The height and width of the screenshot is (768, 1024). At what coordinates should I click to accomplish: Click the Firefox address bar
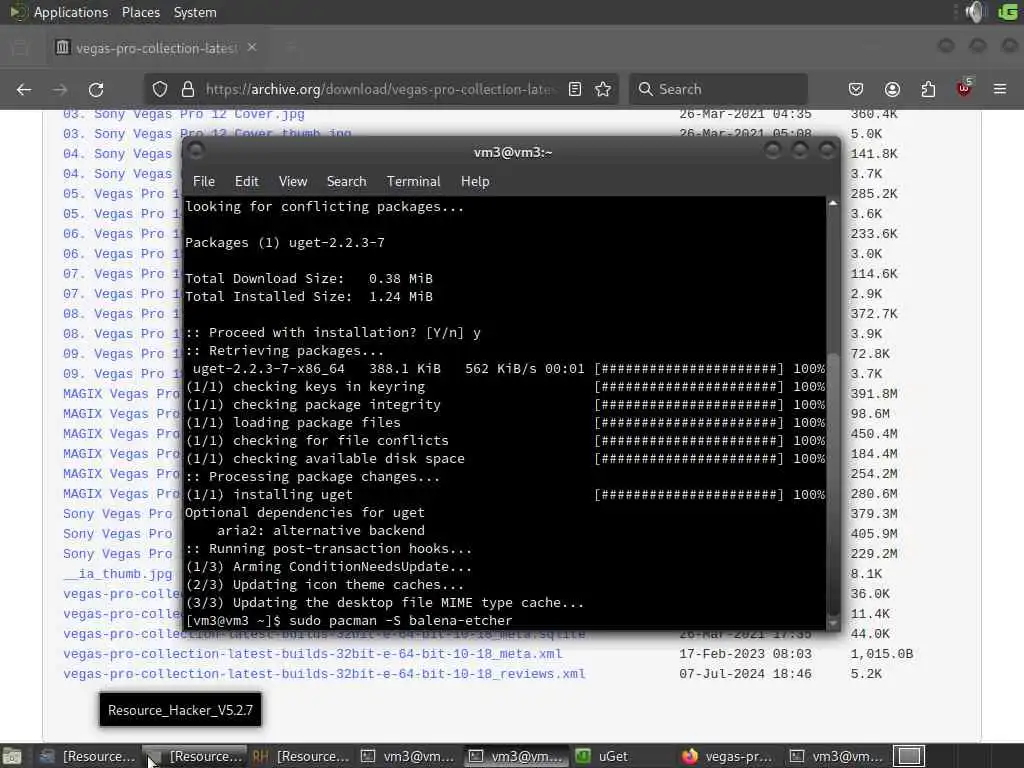point(379,89)
